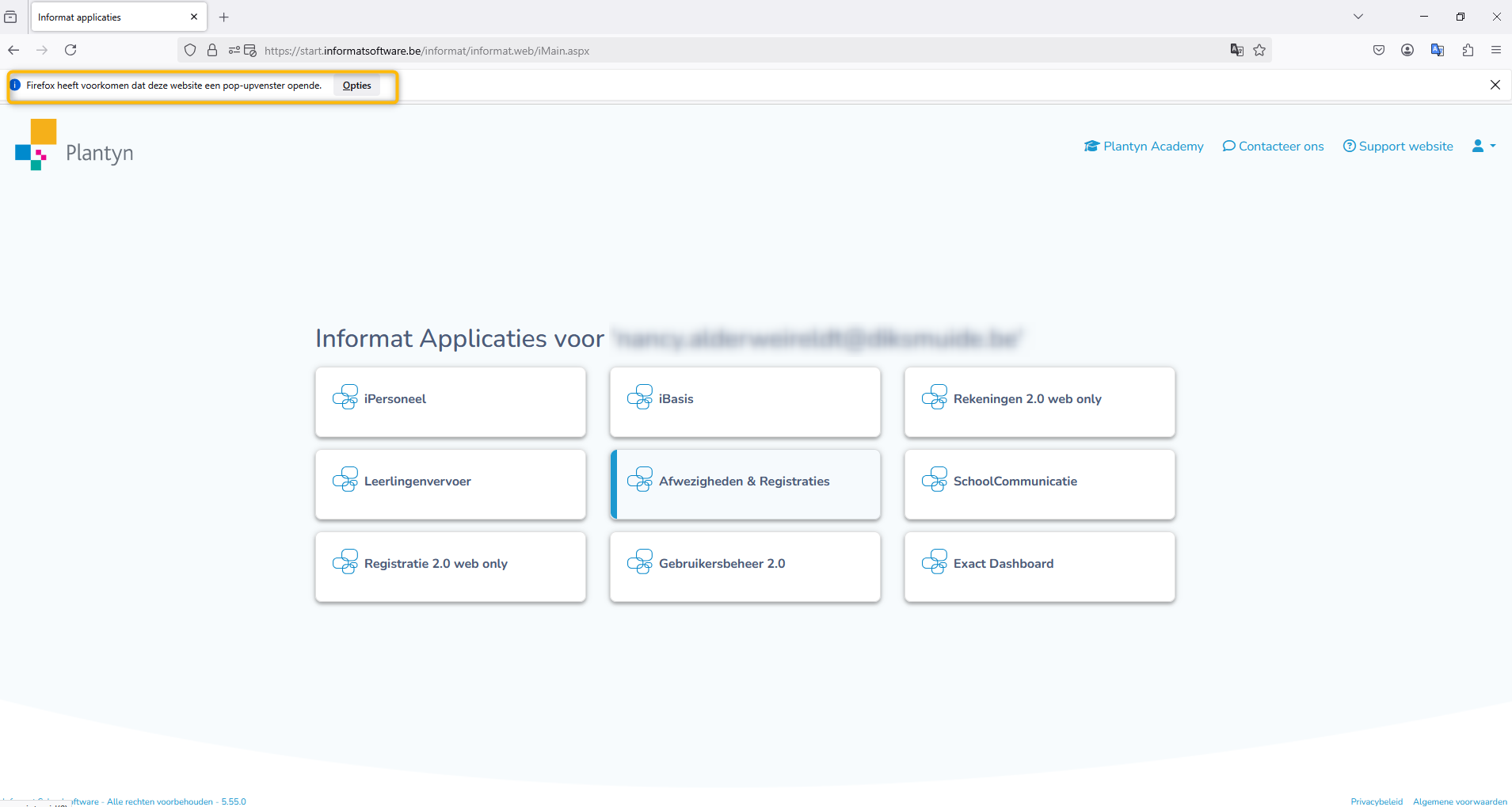This screenshot has height=807, width=1512.
Task: Translate this page via address bar icon
Action: tap(1237, 50)
